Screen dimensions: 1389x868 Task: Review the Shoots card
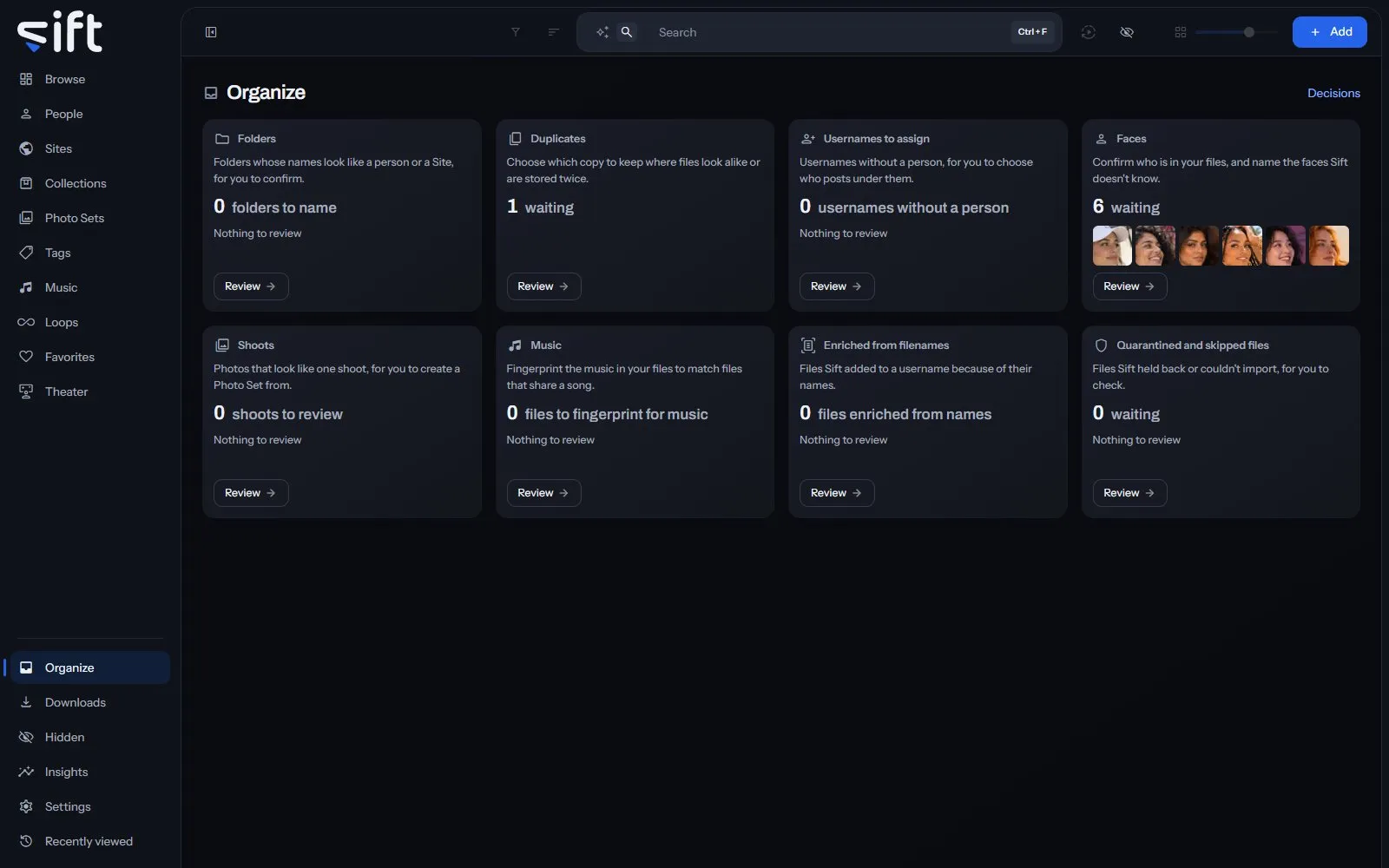(x=251, y=493)
